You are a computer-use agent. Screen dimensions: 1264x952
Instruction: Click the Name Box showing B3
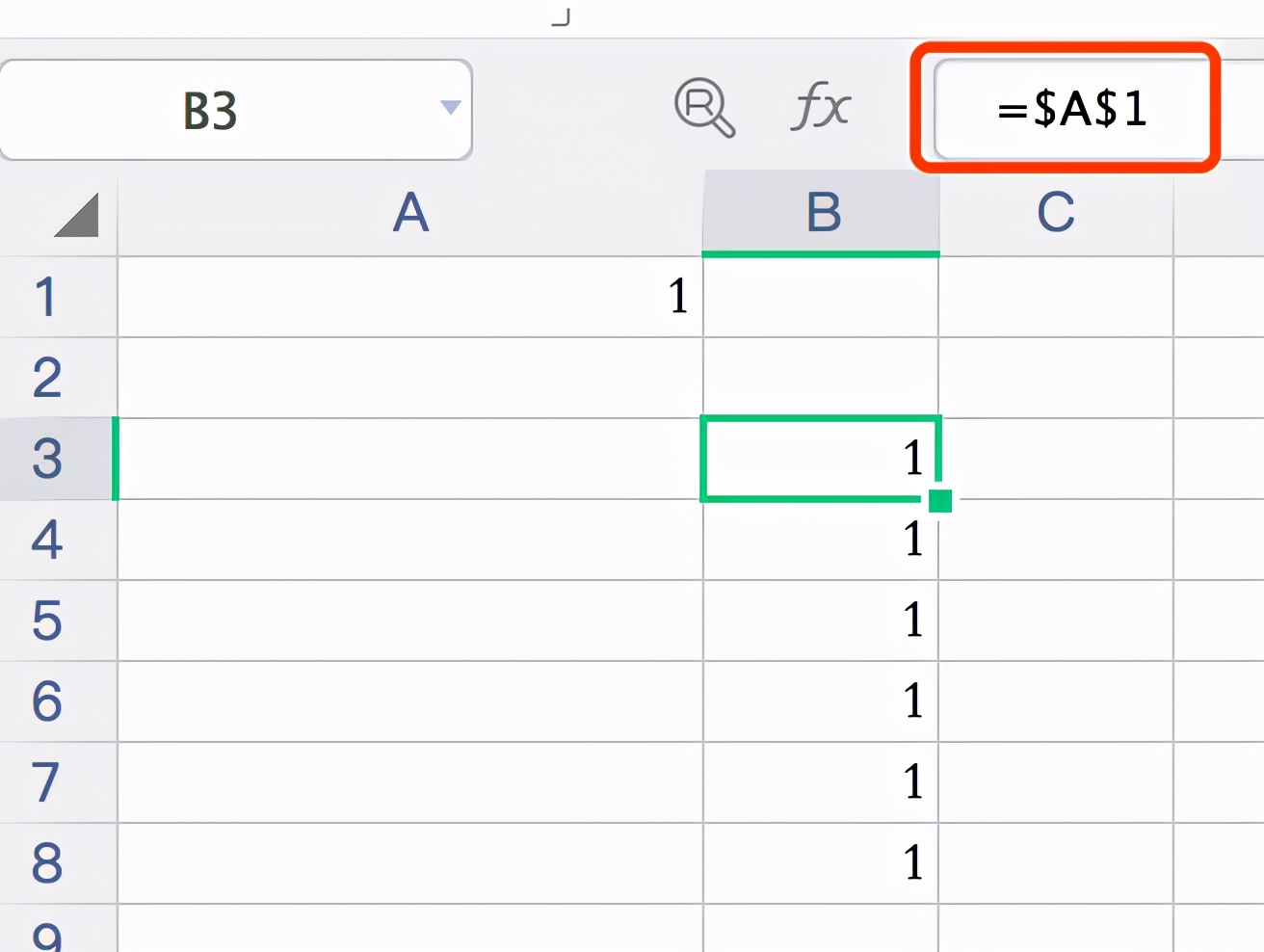(x=236, y=110)
